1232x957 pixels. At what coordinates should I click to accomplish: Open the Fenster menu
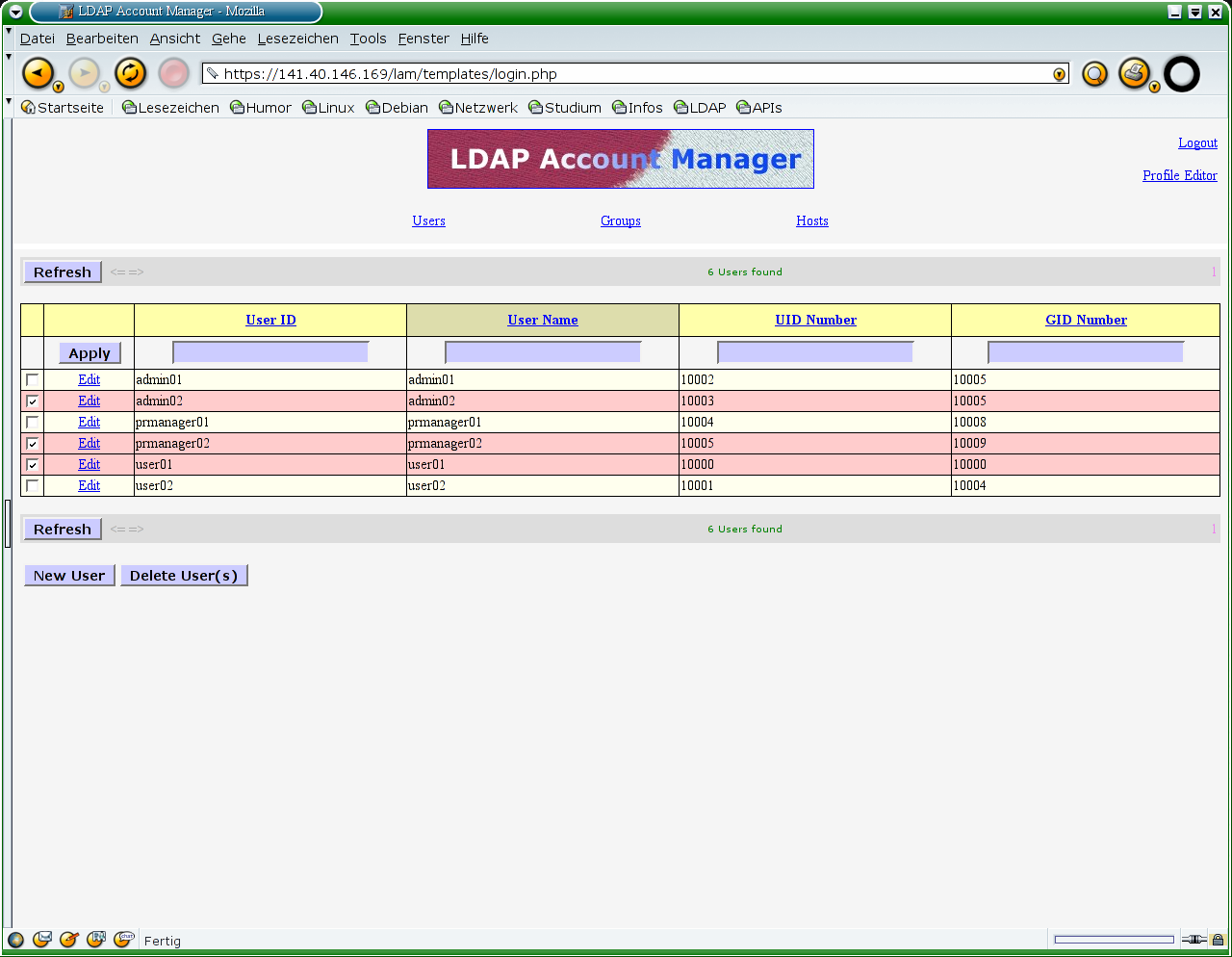point(423,39)
